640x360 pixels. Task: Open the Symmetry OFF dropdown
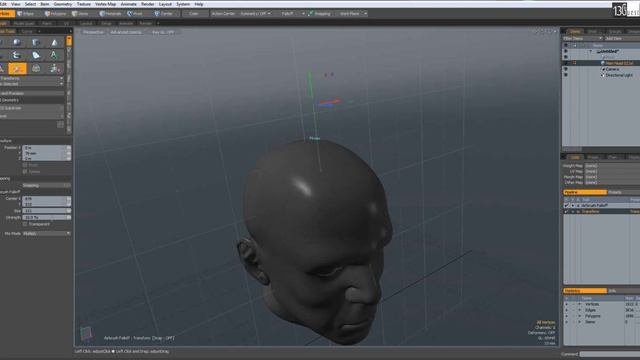pyautogui.click(x=256, y=13)
